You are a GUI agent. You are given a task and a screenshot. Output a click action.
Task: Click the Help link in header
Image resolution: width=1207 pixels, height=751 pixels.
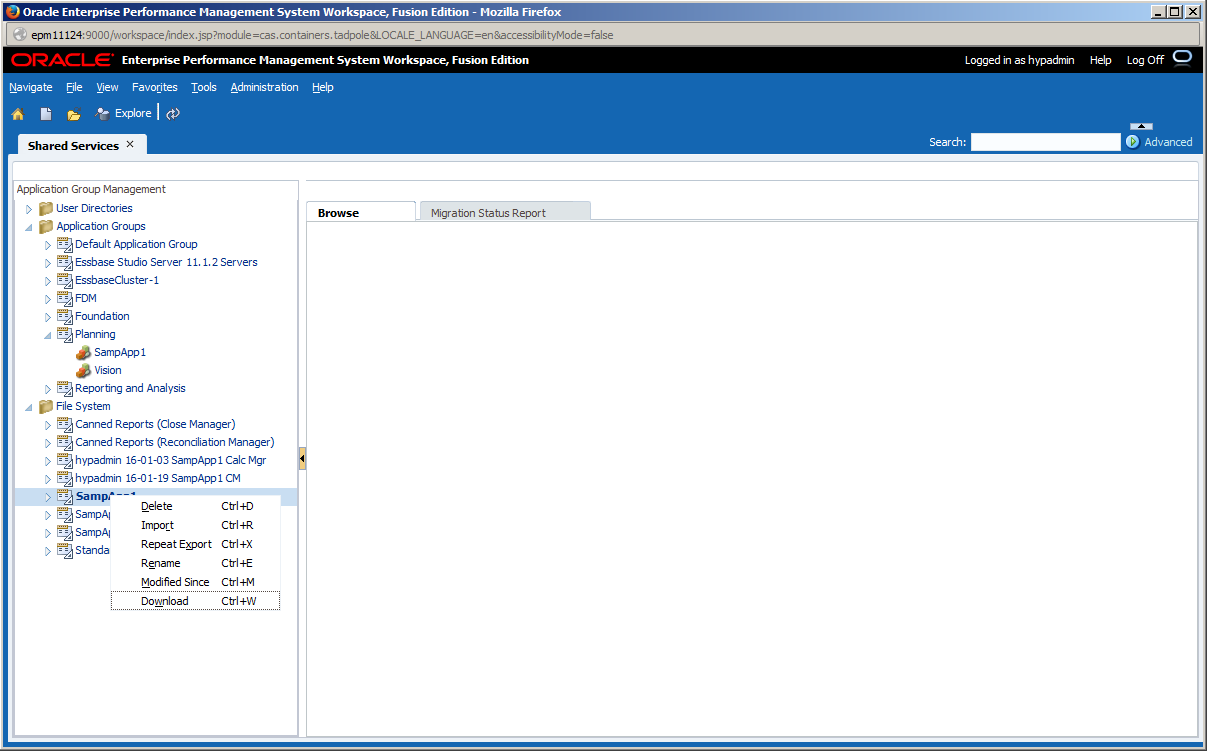click(x=1100, y=60)
